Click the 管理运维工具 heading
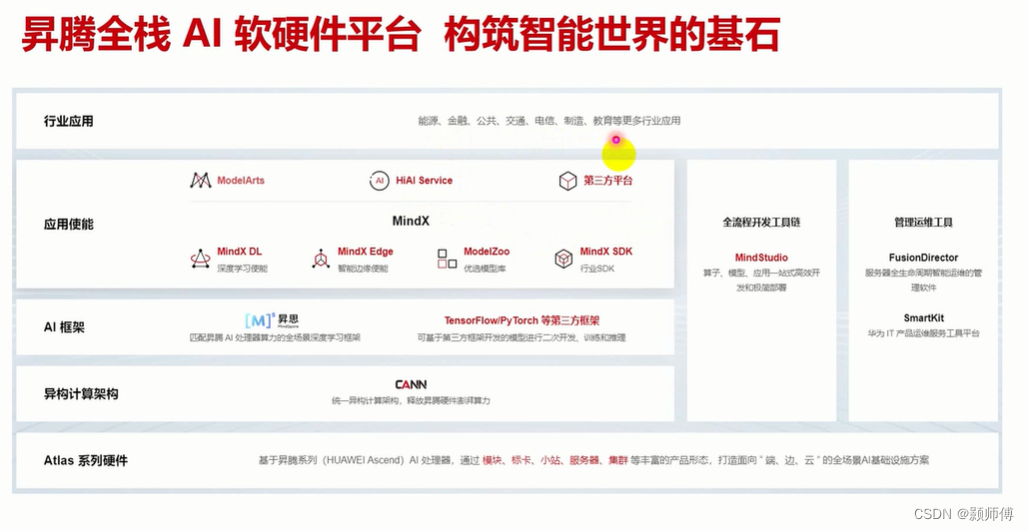The image size is (1029, 531). 923,223
